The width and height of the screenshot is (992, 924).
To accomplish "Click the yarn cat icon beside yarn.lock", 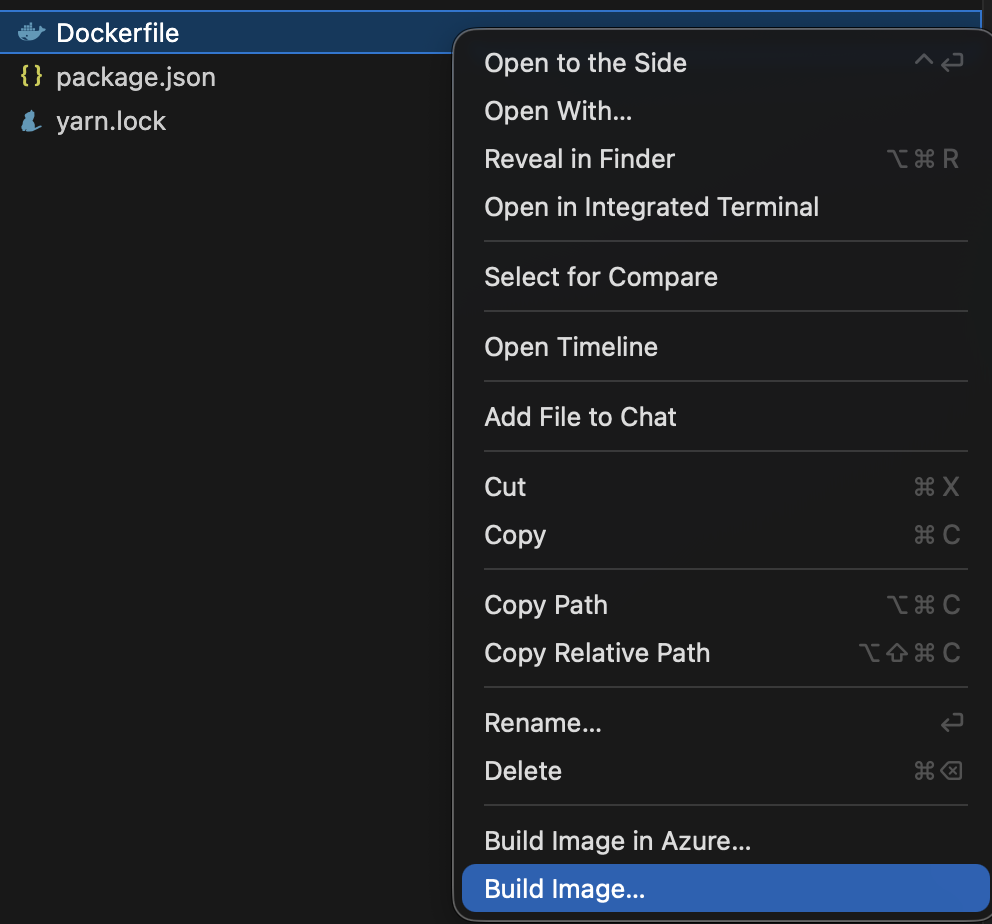I will tap(31, 122).
